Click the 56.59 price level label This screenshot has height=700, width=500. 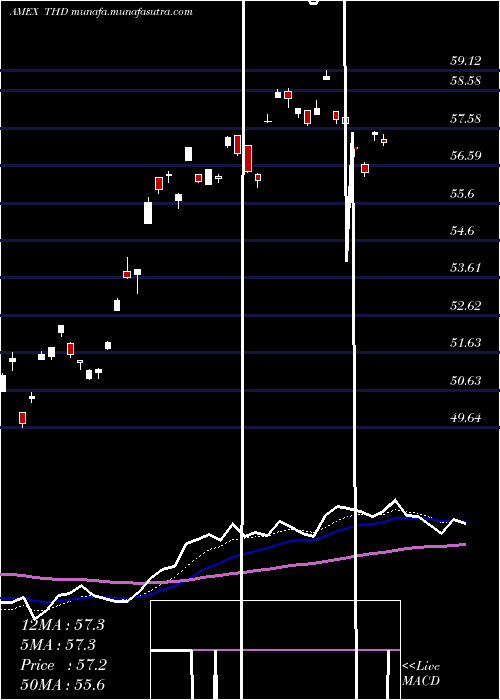pos(466,156)
